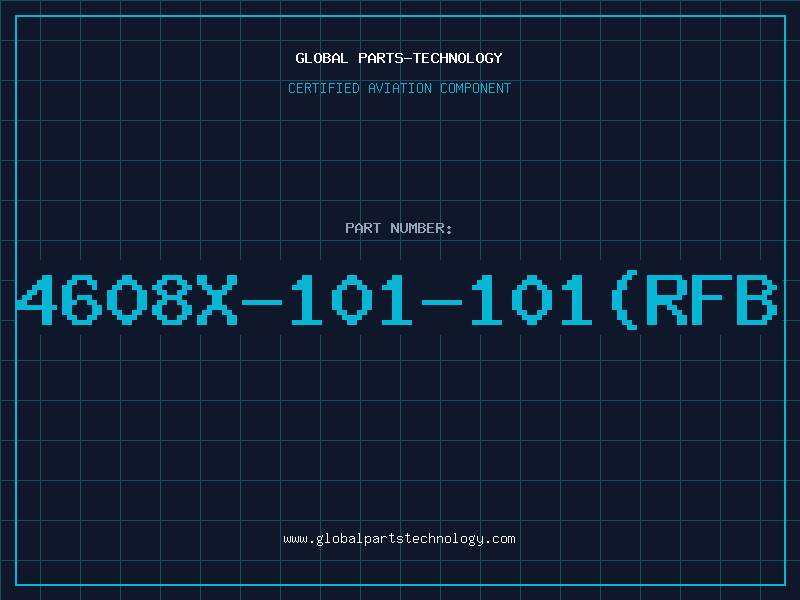
Task: Select the word COMPONENT in the subtitle
Action: [476, 88]
